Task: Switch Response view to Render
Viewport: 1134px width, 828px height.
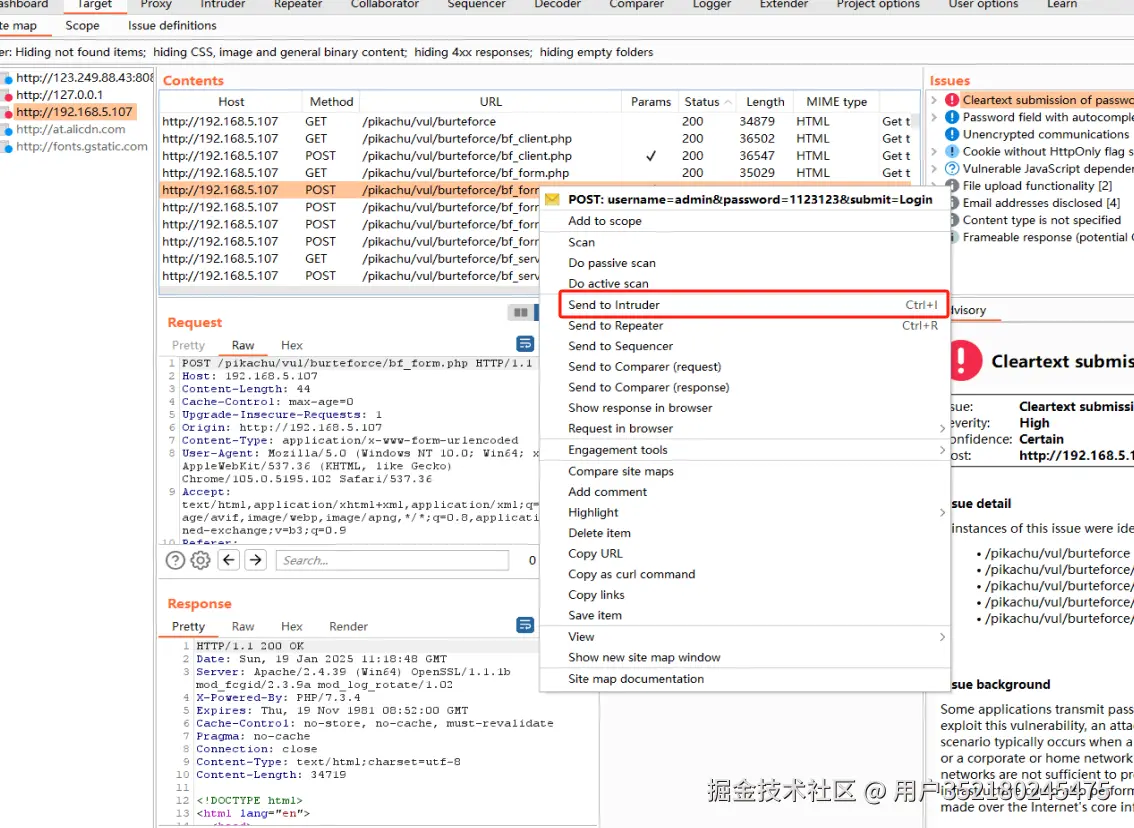Action: (349, 626)
